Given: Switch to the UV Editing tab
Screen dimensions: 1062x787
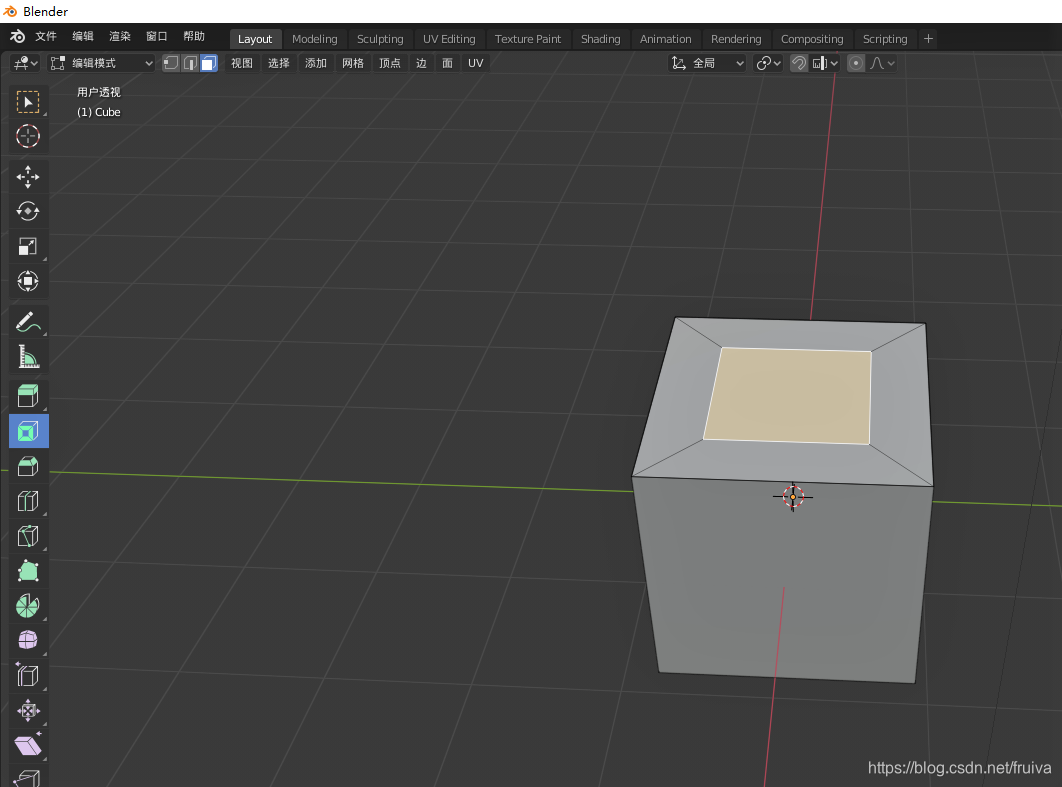Looking at the screenshot, I should pyautogui.click(x=449, y=39).
